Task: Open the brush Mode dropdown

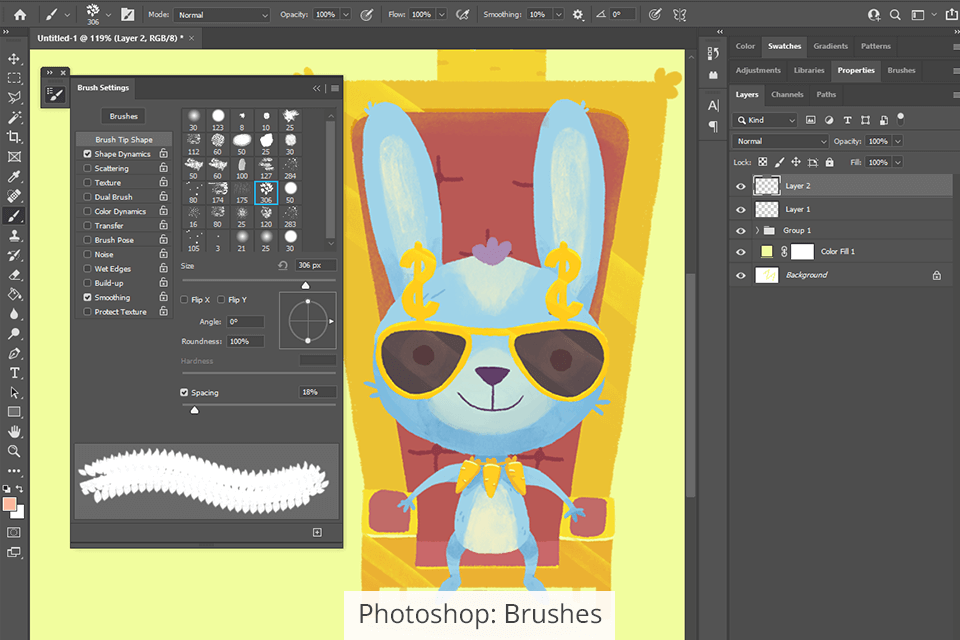Action: (x=222, y=15)
